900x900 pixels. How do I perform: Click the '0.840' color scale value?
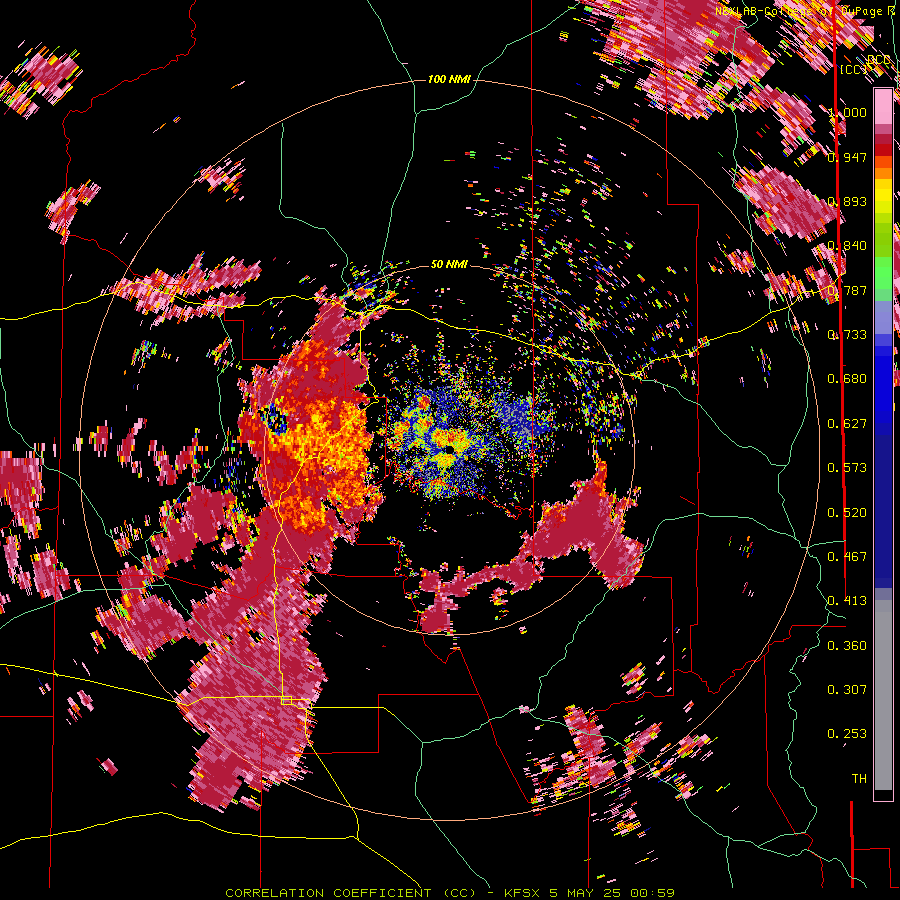pyautogui.click(x=847, y=246)
